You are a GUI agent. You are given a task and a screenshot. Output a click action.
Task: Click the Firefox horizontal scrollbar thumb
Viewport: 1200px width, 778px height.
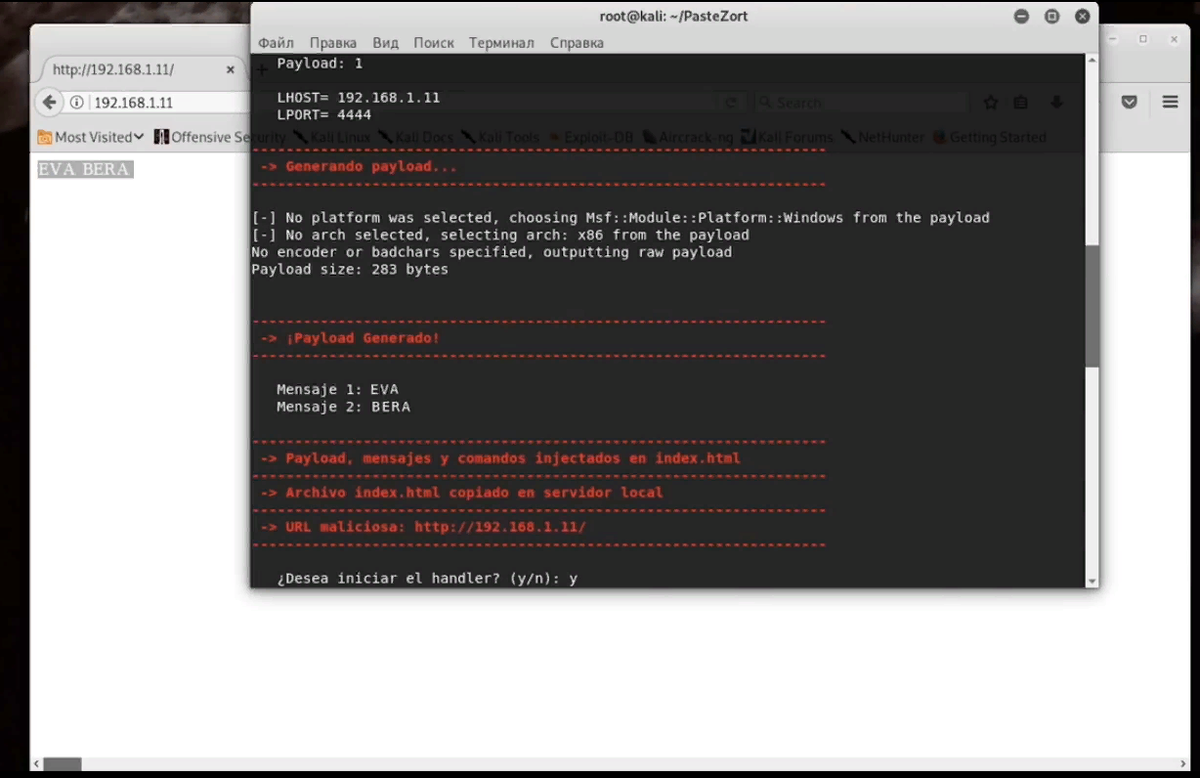(63, 765)
